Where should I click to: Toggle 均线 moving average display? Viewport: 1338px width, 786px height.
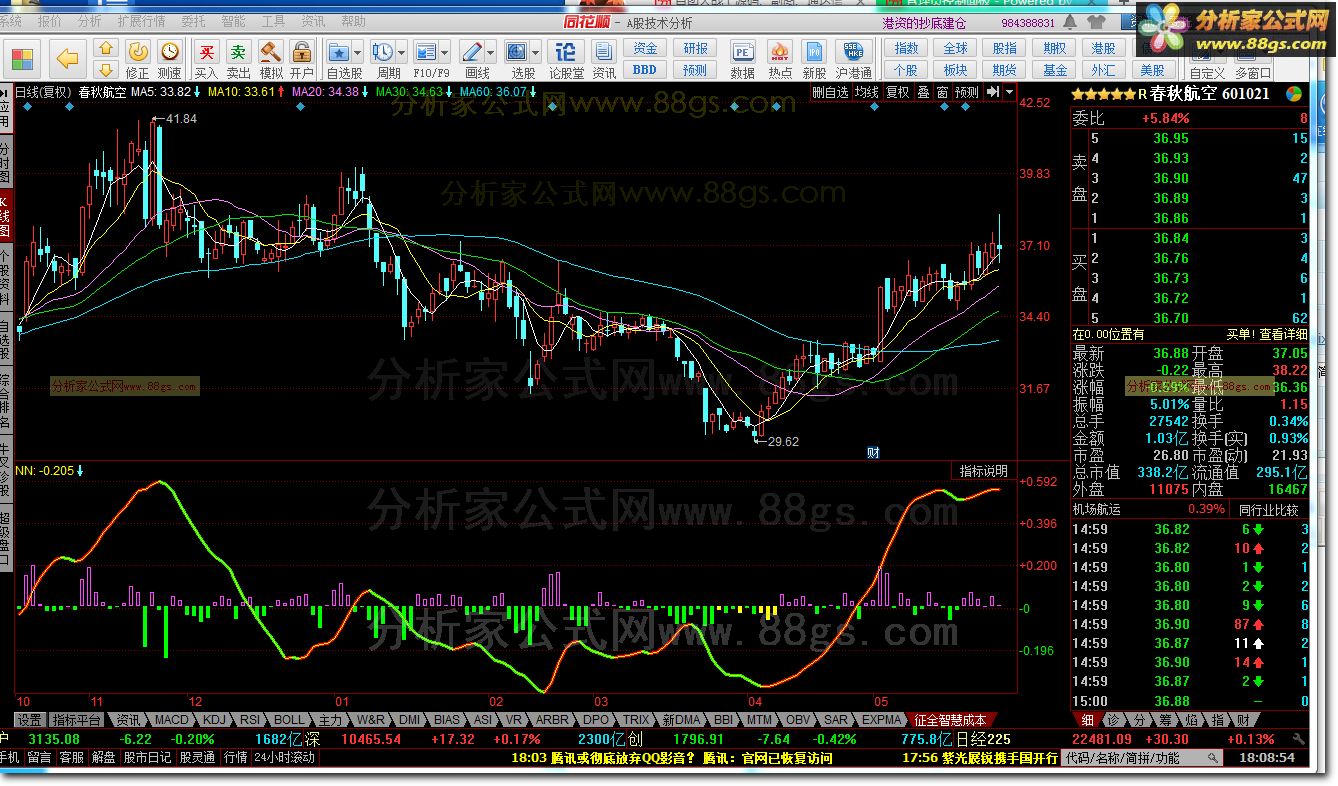point(866,92)
